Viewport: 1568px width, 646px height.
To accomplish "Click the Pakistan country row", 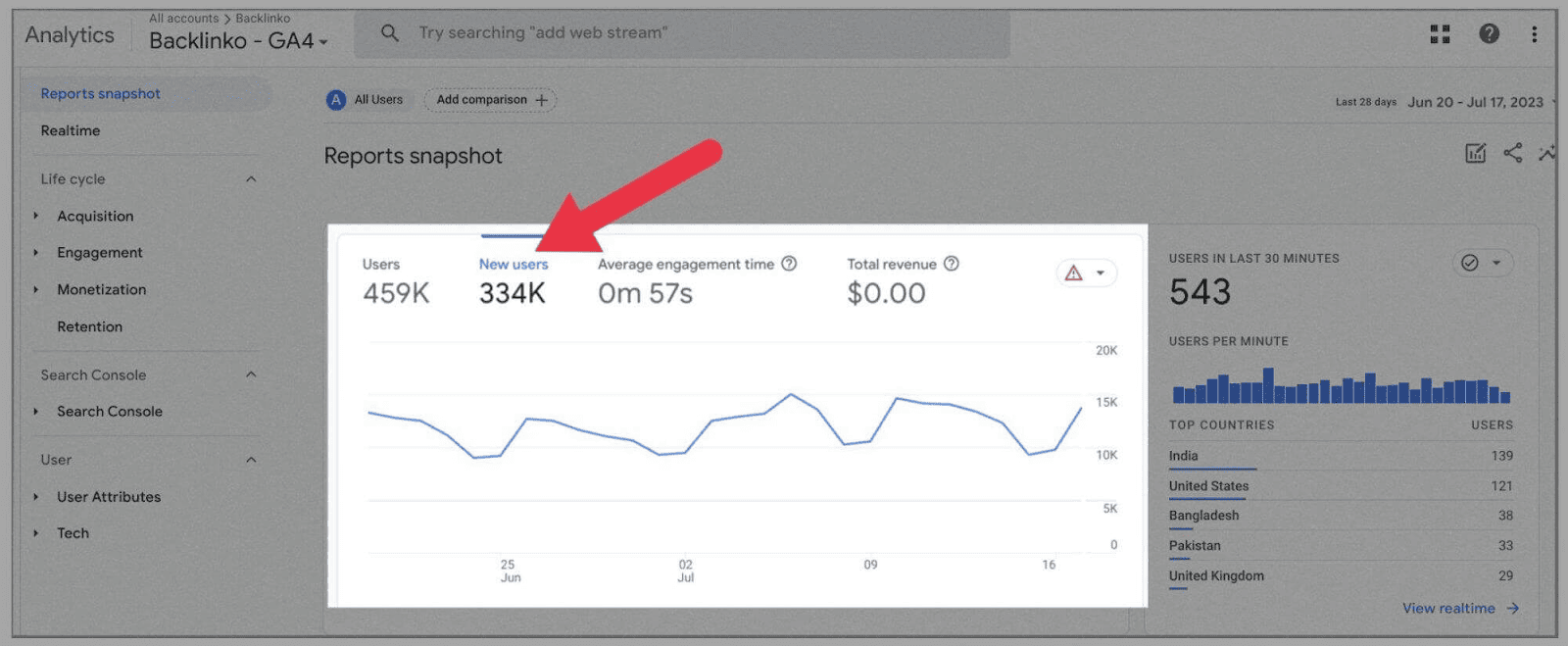I will [x=1341, y=547].
